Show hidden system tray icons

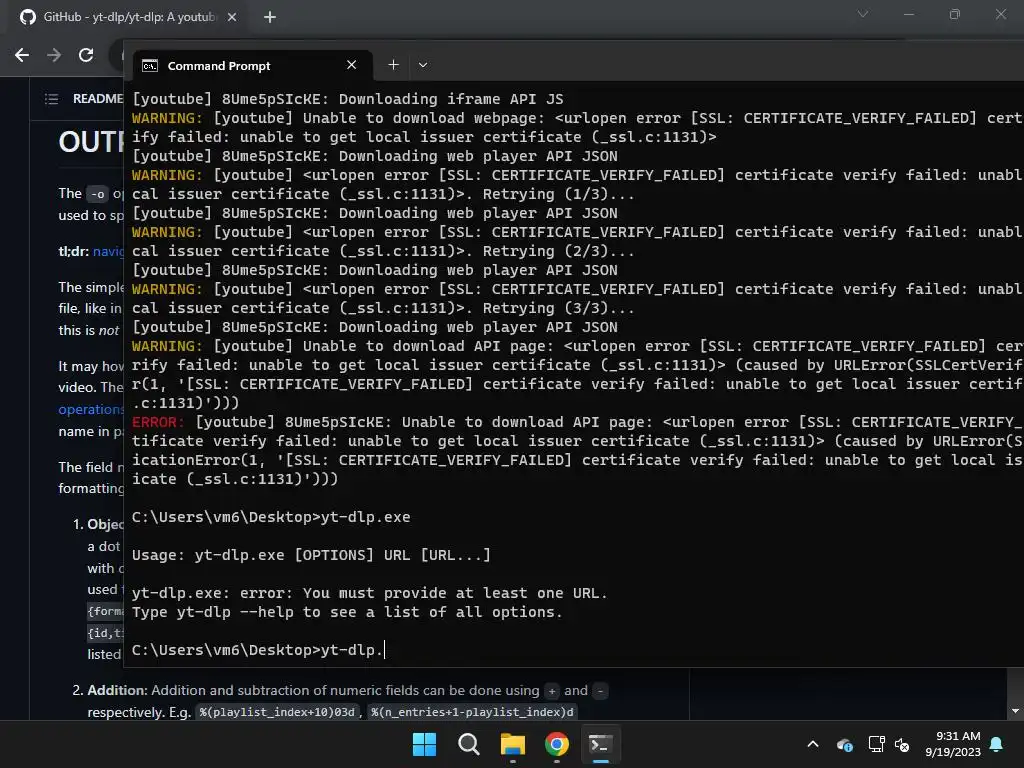tap(813, 744)
